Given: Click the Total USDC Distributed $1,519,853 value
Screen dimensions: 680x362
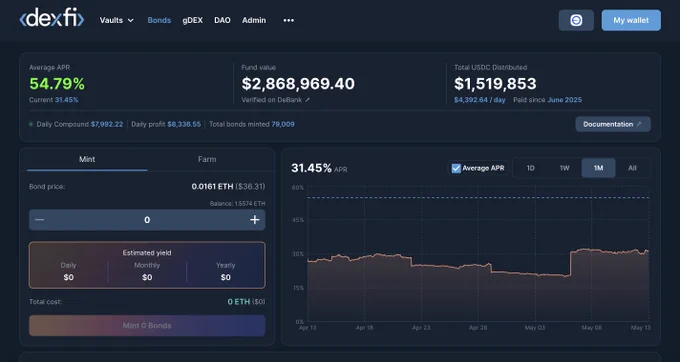Looking at the screenshot, I should pyautogui.click(x=495, y=84).
